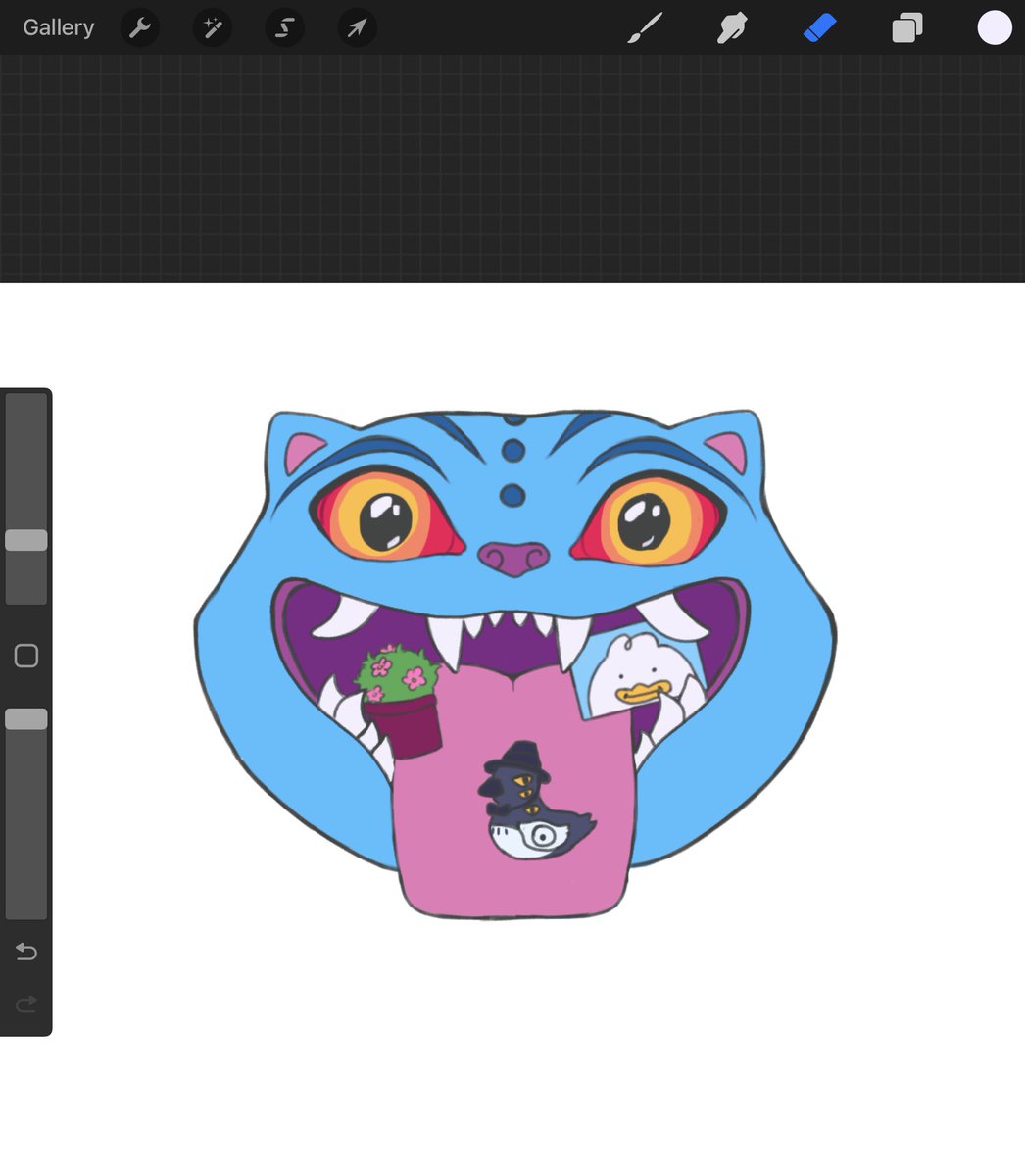Select the Smudge finger tool

pos(732,27)
